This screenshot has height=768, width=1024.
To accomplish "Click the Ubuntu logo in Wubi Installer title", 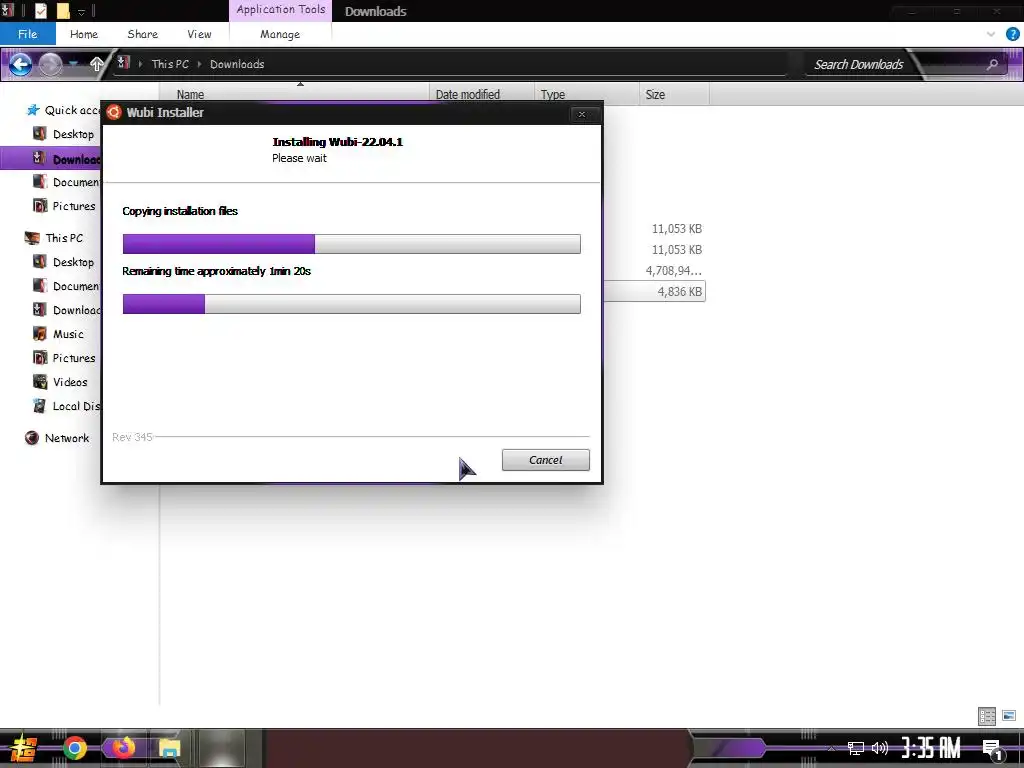I will (x=114, y=112).
